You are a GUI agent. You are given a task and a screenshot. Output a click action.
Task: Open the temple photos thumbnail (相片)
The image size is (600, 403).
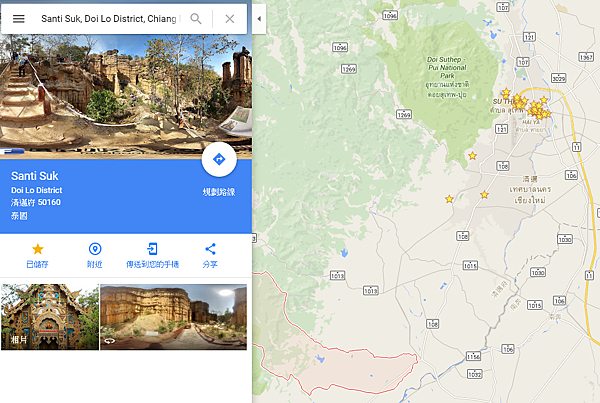tap(50, 317)
